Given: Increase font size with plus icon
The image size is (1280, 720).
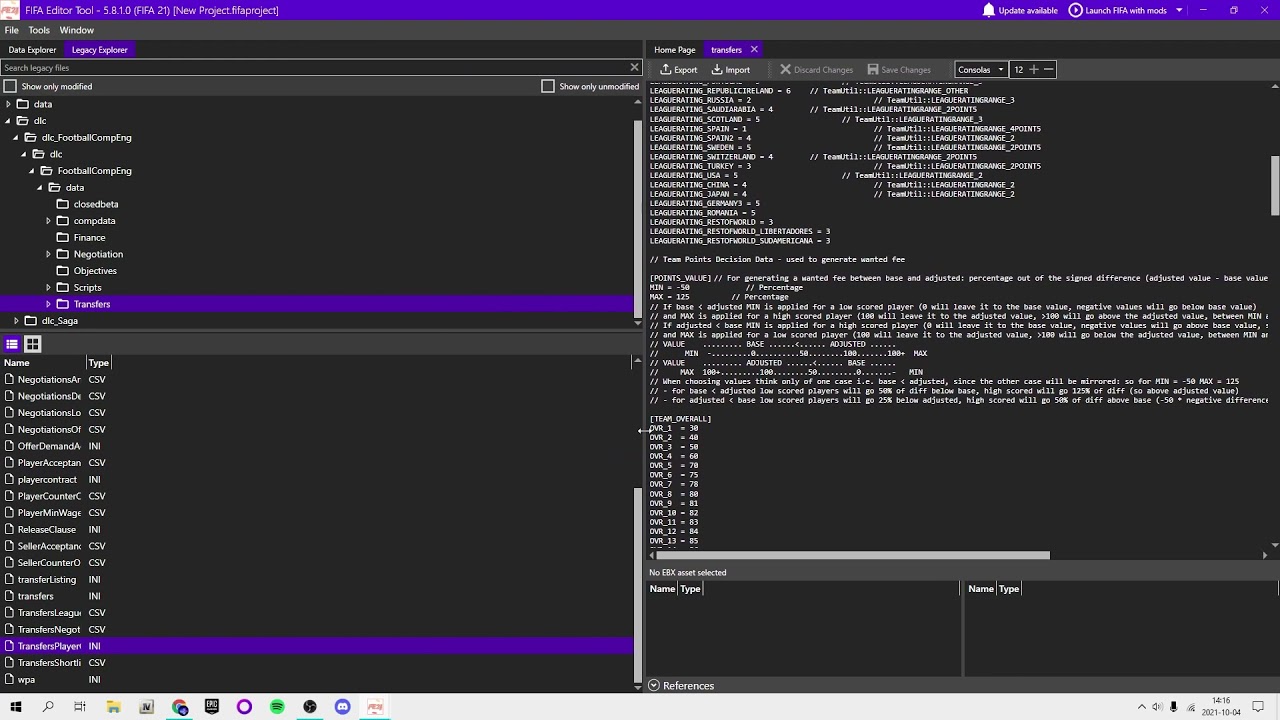Looking at the screenshot, I should tap(1034, 70).
